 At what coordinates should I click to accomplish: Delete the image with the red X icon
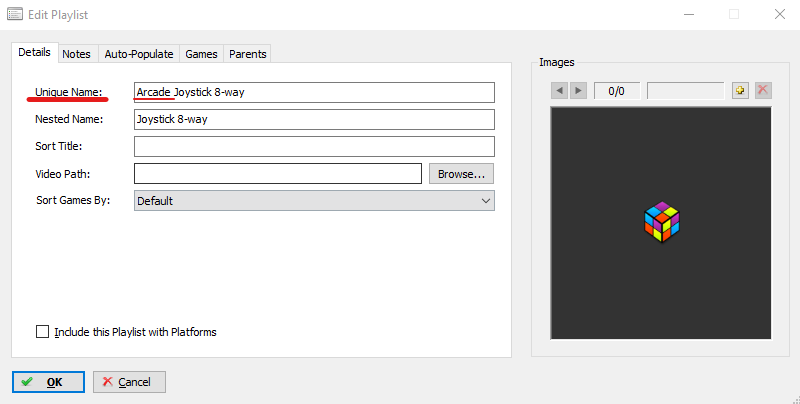[763, 90]
